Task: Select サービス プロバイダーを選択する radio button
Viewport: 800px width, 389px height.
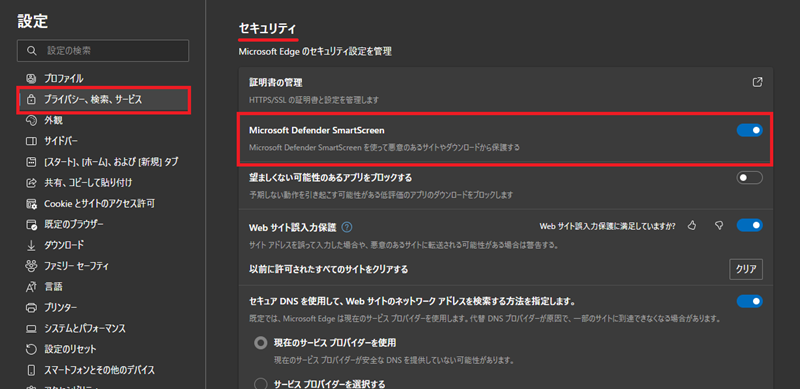Action: click(x=260, y=383)
